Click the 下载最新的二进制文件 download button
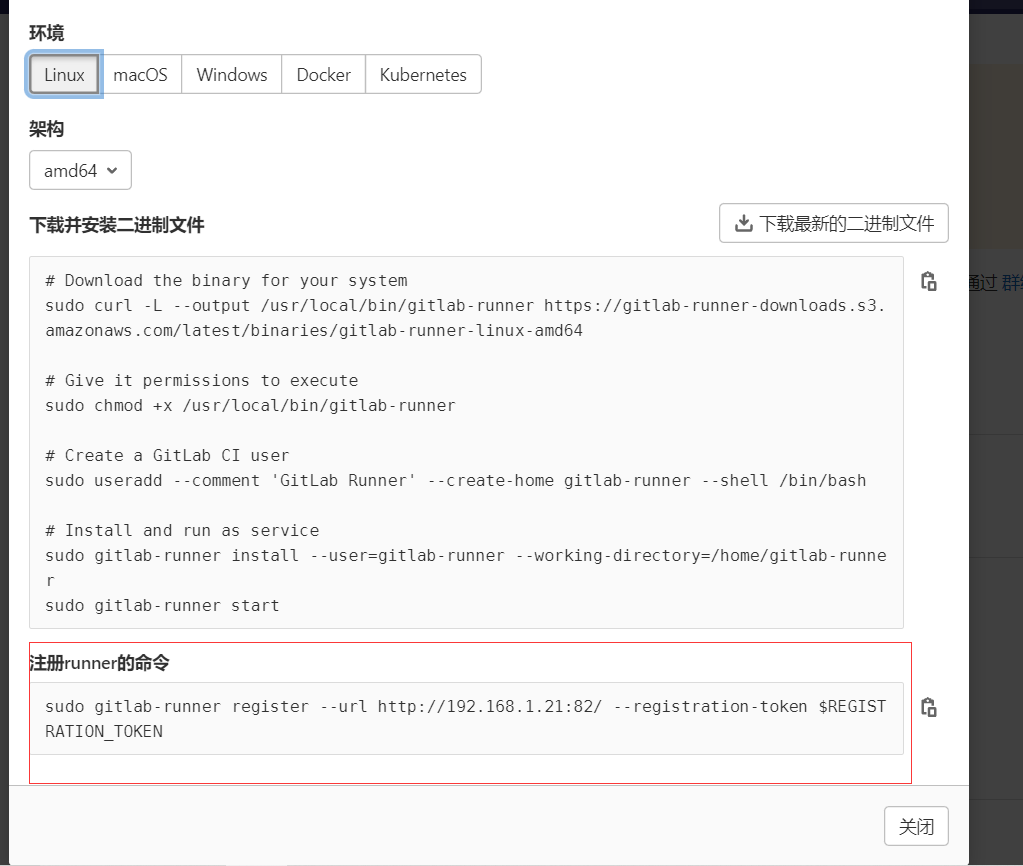Screen dimensions: 1023x866 [x=834, y=223]
